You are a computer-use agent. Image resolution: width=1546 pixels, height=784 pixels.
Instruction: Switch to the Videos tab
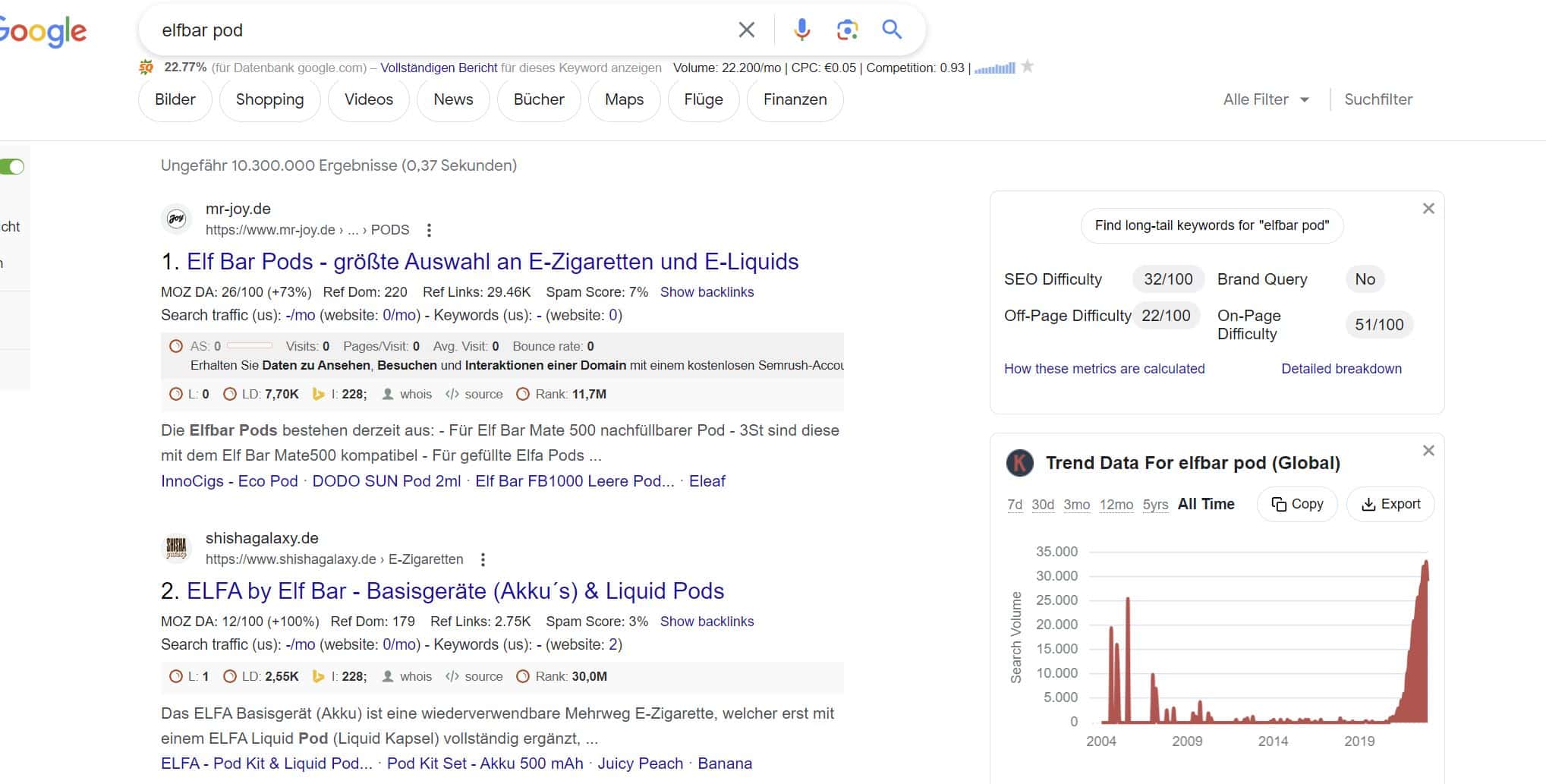point(369,99)
